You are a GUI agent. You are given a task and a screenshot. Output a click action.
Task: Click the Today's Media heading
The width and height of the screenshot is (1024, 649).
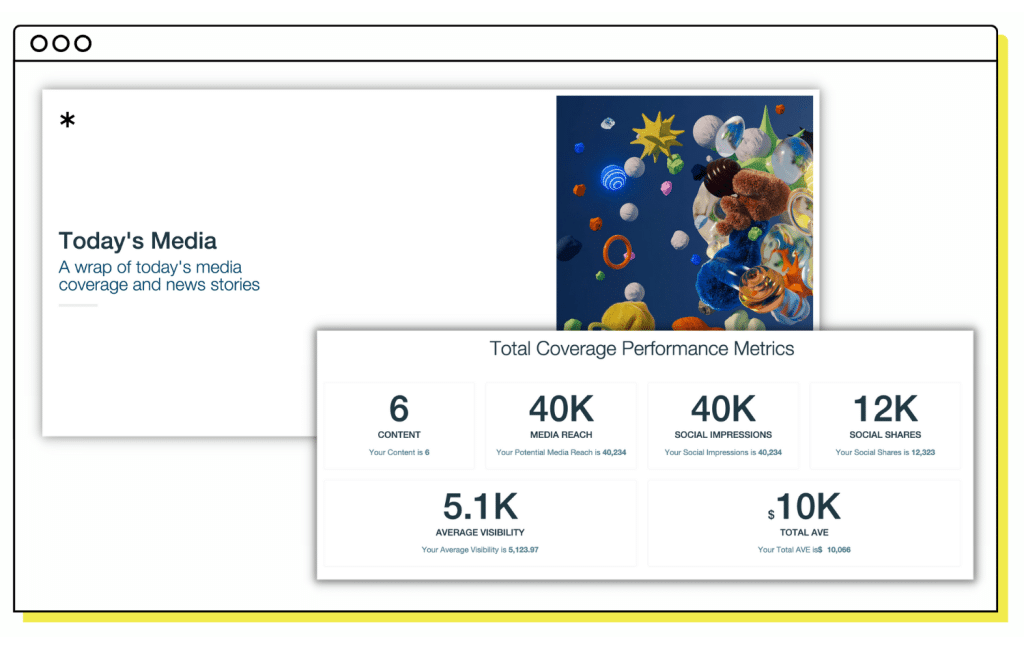(x=137, y=241)
